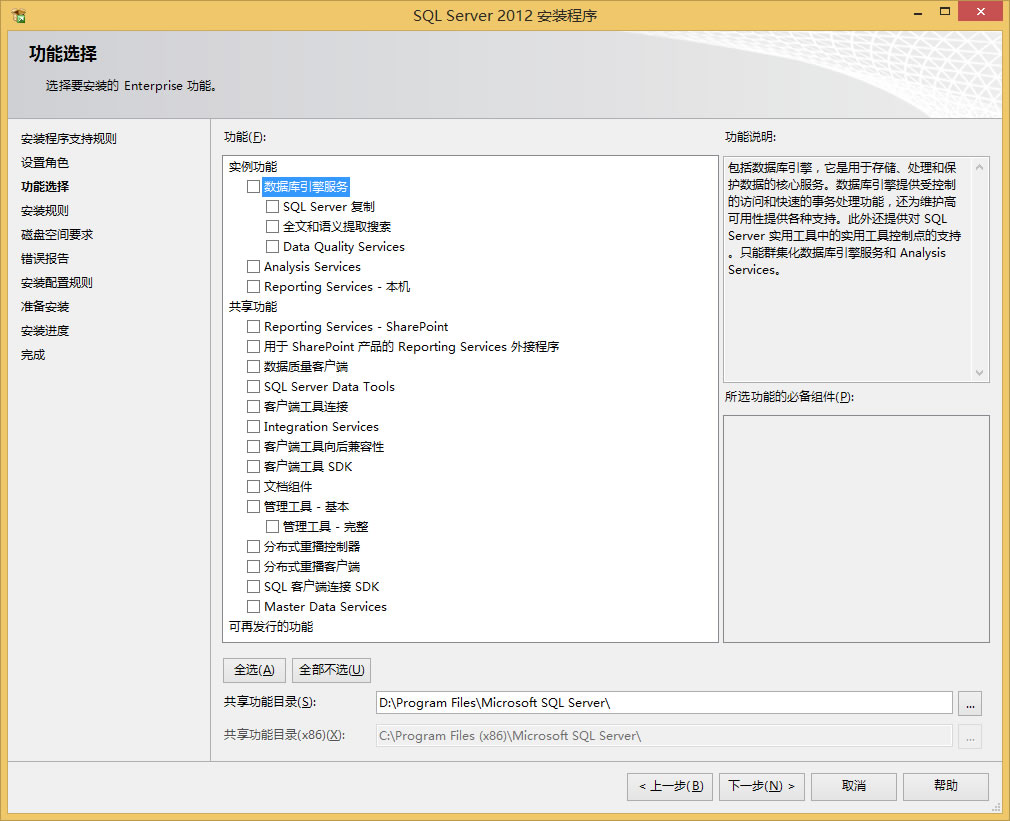Go back with 上一步(B) button
Viewport: 1010px width, 821px height.
point(670,786)
